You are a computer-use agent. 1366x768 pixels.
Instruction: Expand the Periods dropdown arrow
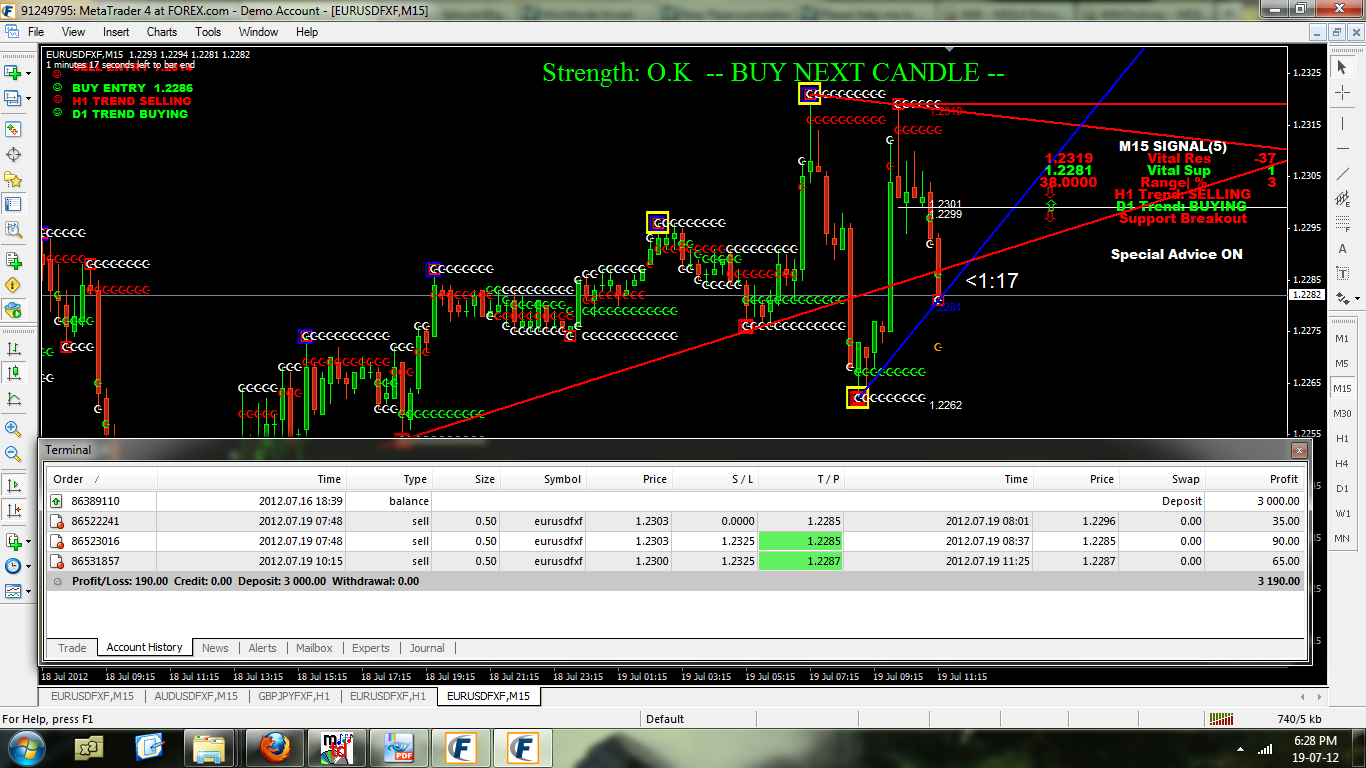28,567
